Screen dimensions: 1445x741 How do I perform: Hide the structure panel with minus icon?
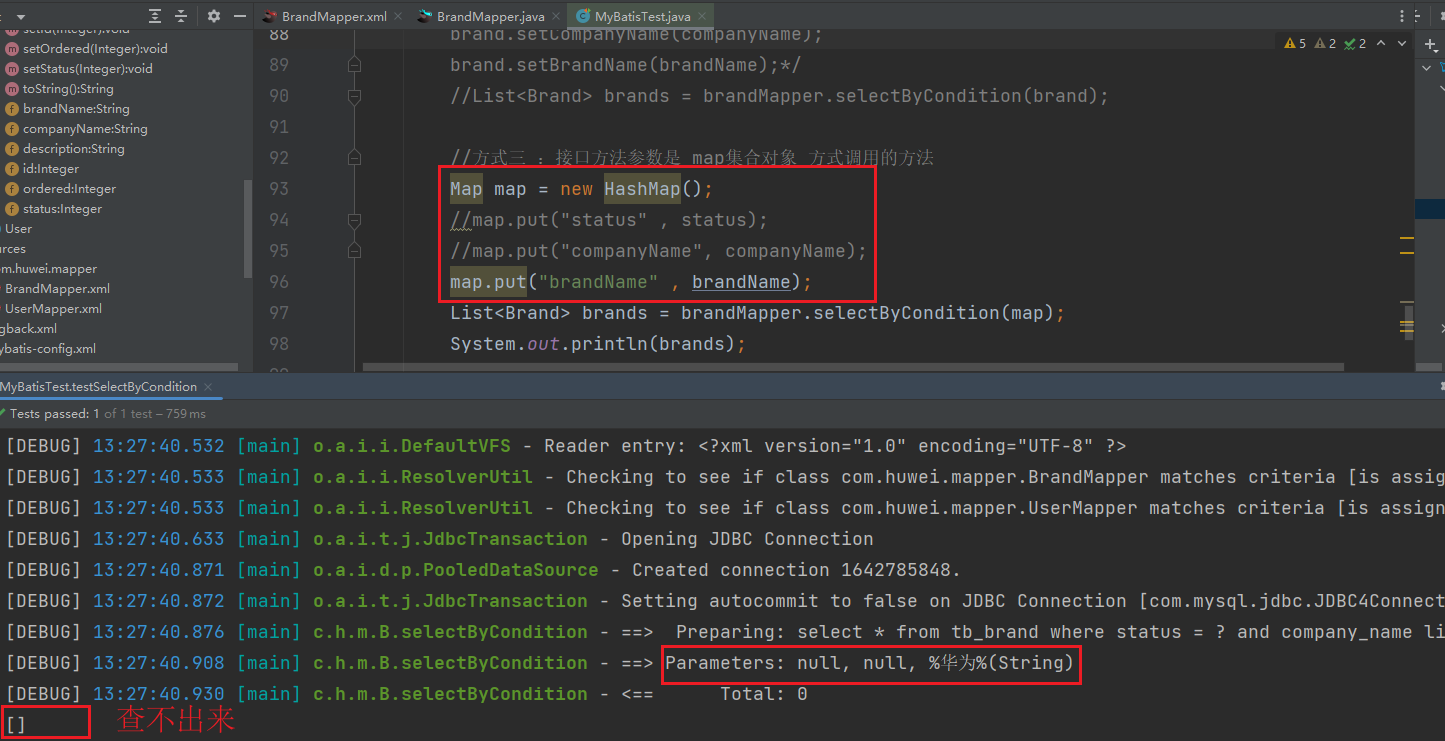240,16
